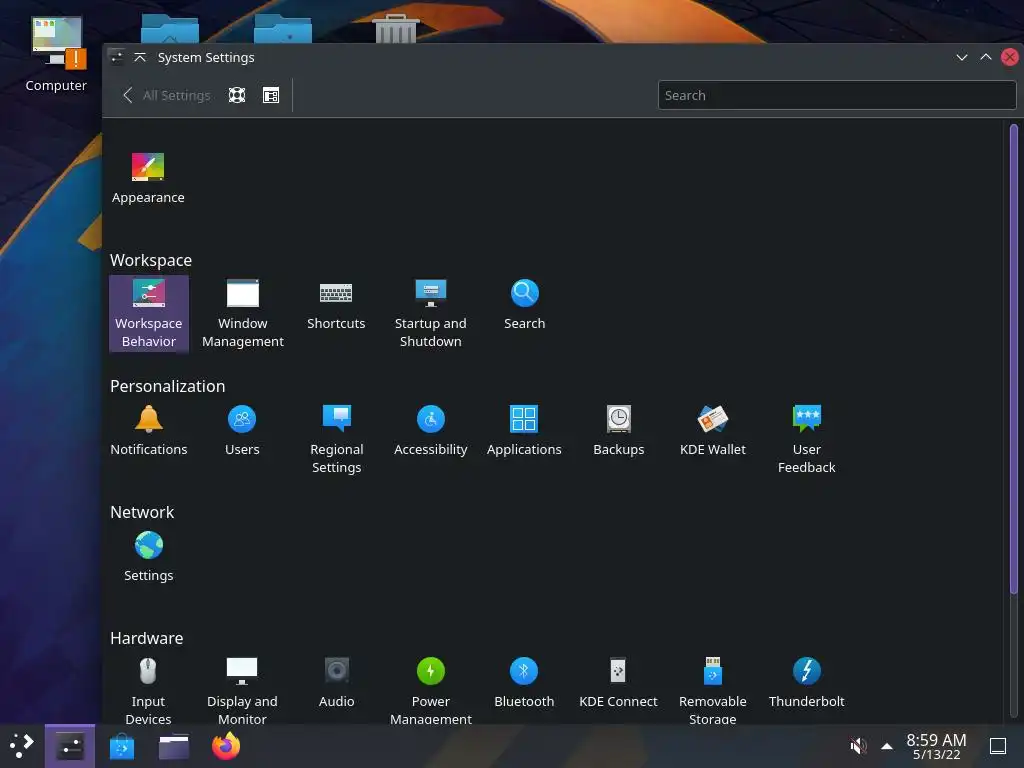
Task: Open Power Management settings
Action: click(430, 690)
